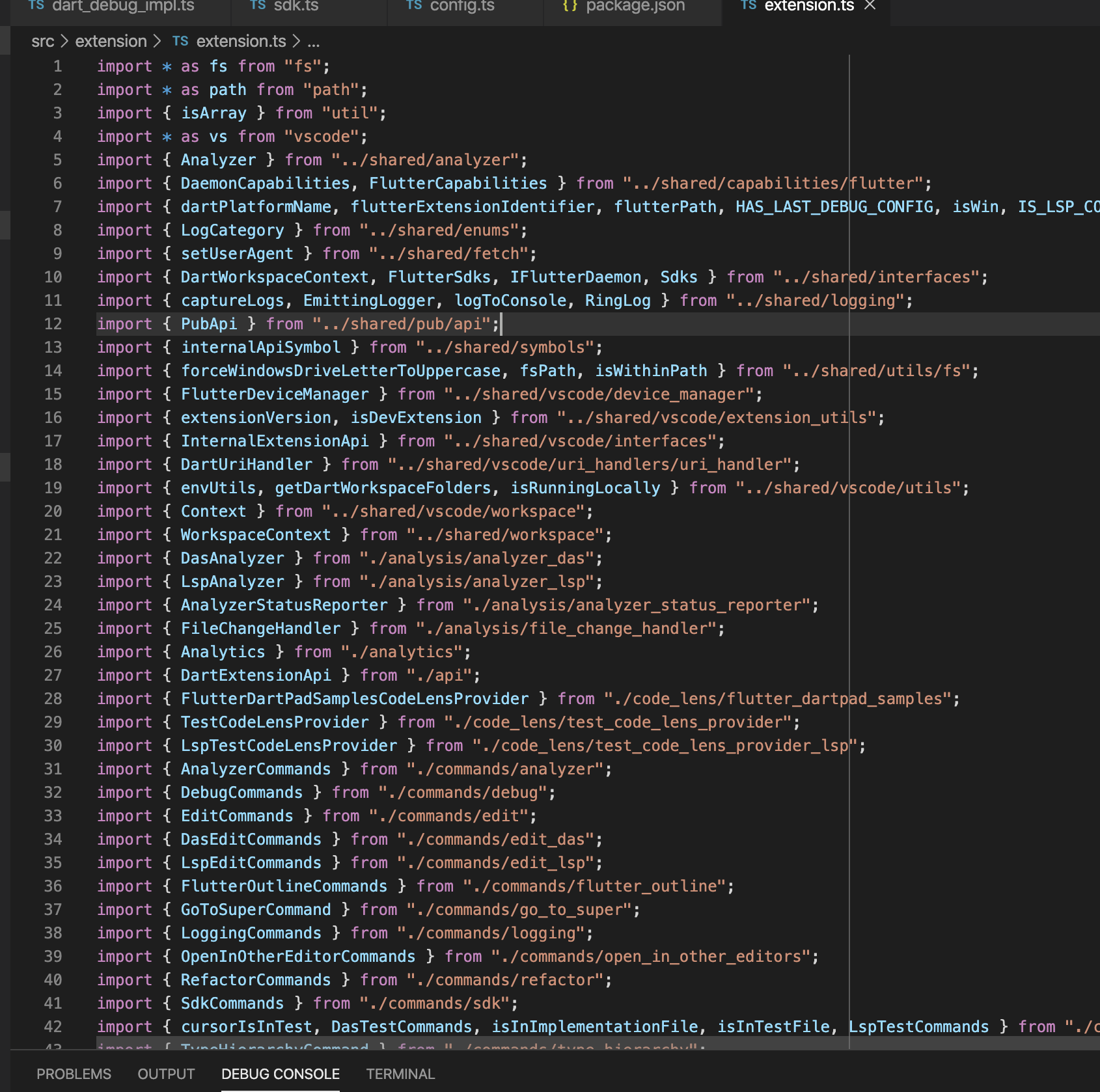Viewport: 1100px width, 1092px height.
Task: Click SdkCommands on line 41
Action: (x=233, y=1003)
